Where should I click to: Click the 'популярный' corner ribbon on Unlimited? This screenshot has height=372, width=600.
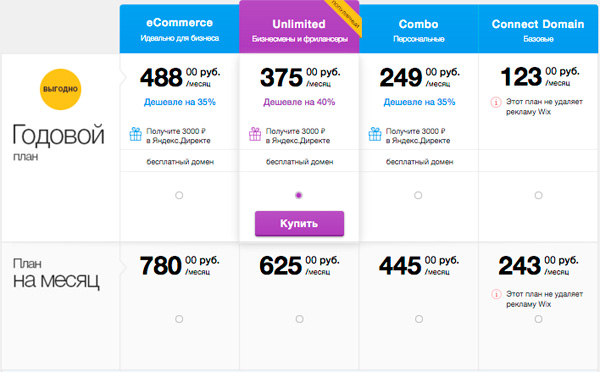coord(346,16)
